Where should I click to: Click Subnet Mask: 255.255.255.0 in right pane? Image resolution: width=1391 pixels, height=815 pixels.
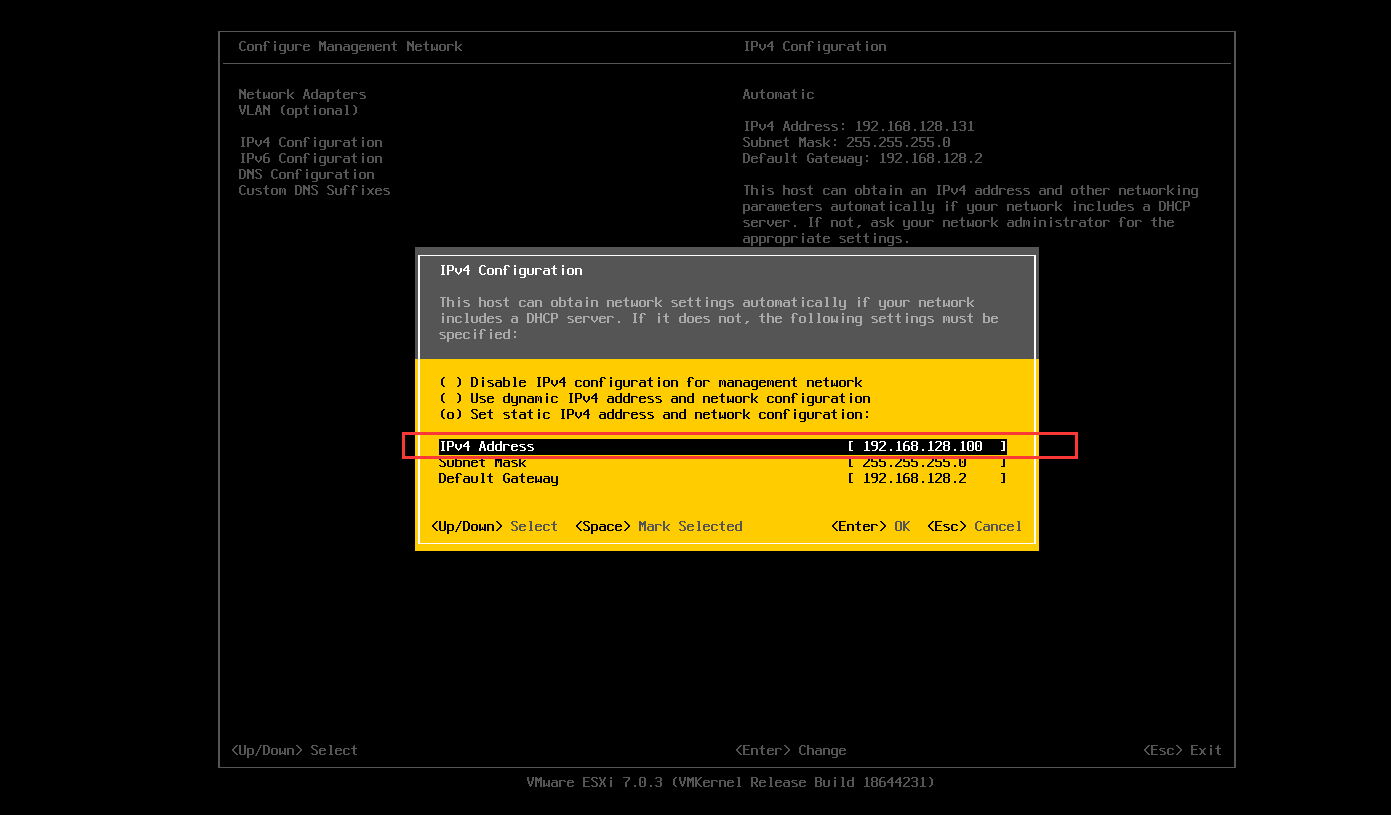click(847, 142)
